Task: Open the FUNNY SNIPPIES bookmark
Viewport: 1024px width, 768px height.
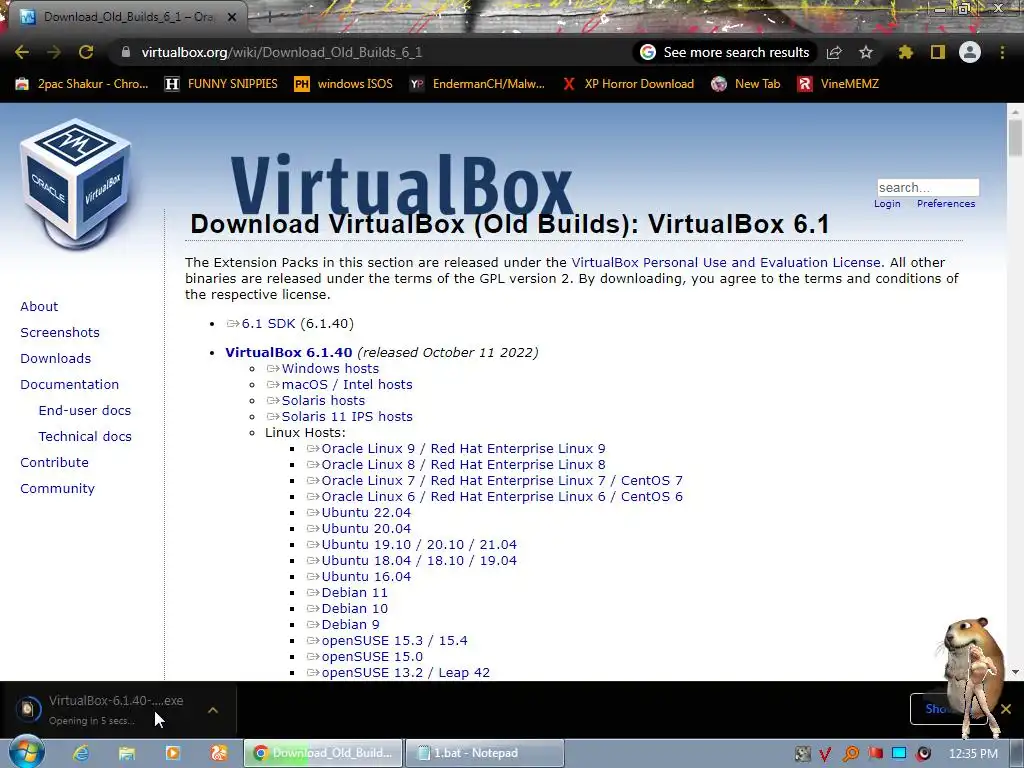Action: click(x=221, y=84)
